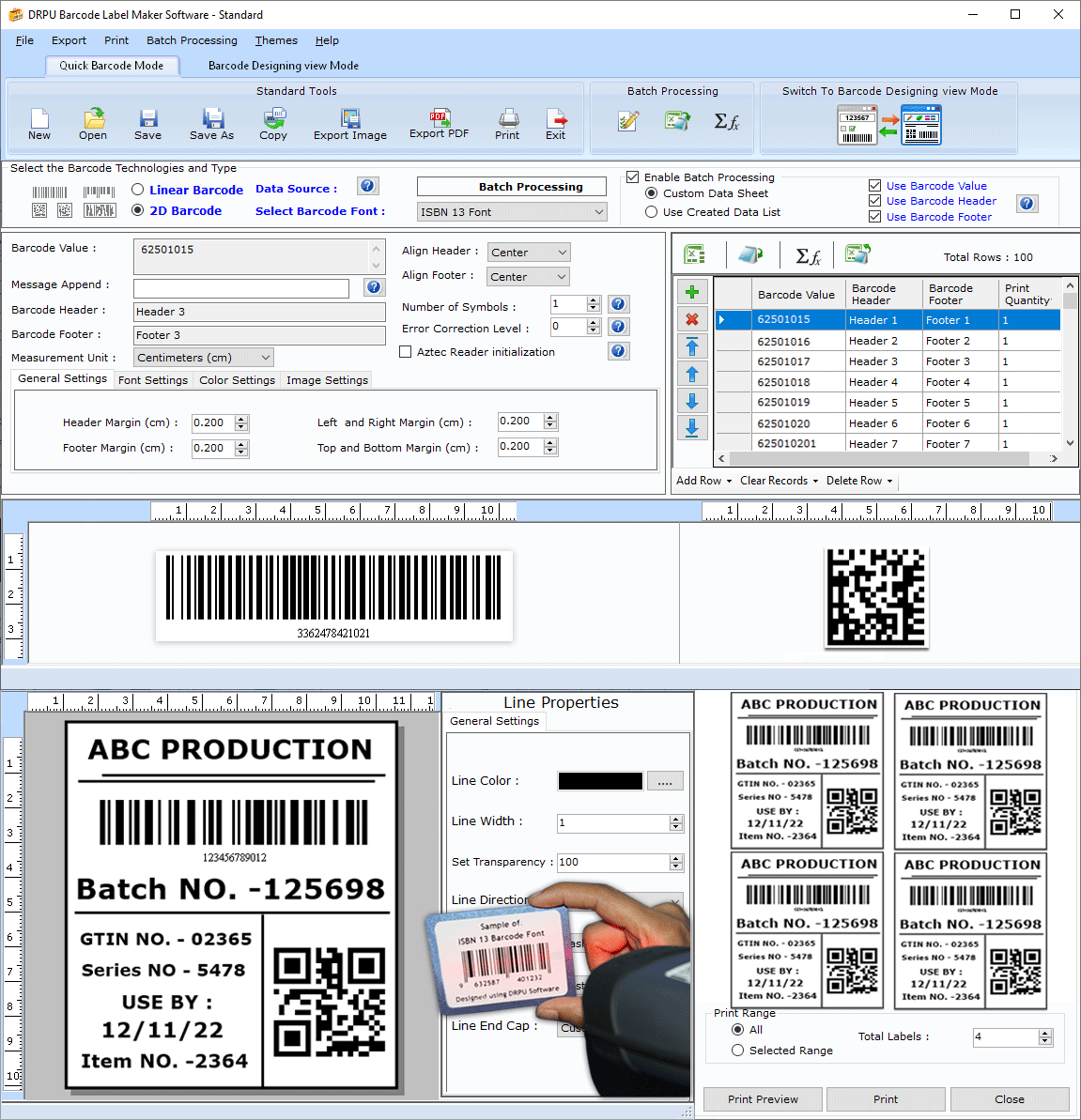
Task: Enable Aztec Reader initialization checkbox
Action: (x=405, y=352)
